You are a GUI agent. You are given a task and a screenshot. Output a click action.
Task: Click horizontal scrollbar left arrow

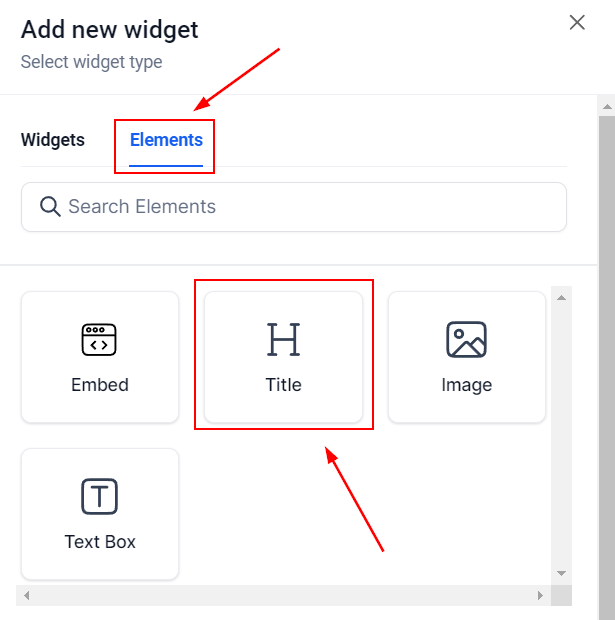[x=28, y=596]
